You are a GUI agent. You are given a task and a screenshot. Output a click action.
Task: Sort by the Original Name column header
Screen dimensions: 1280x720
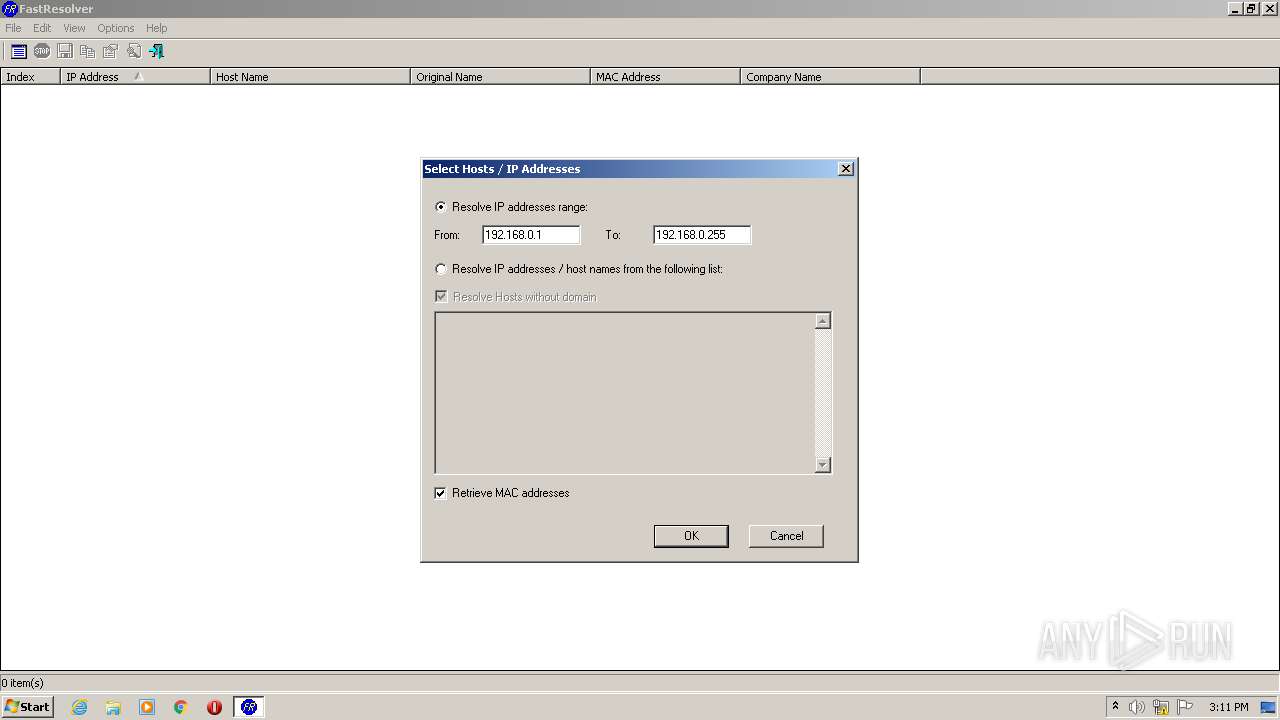tap(500, 77)
